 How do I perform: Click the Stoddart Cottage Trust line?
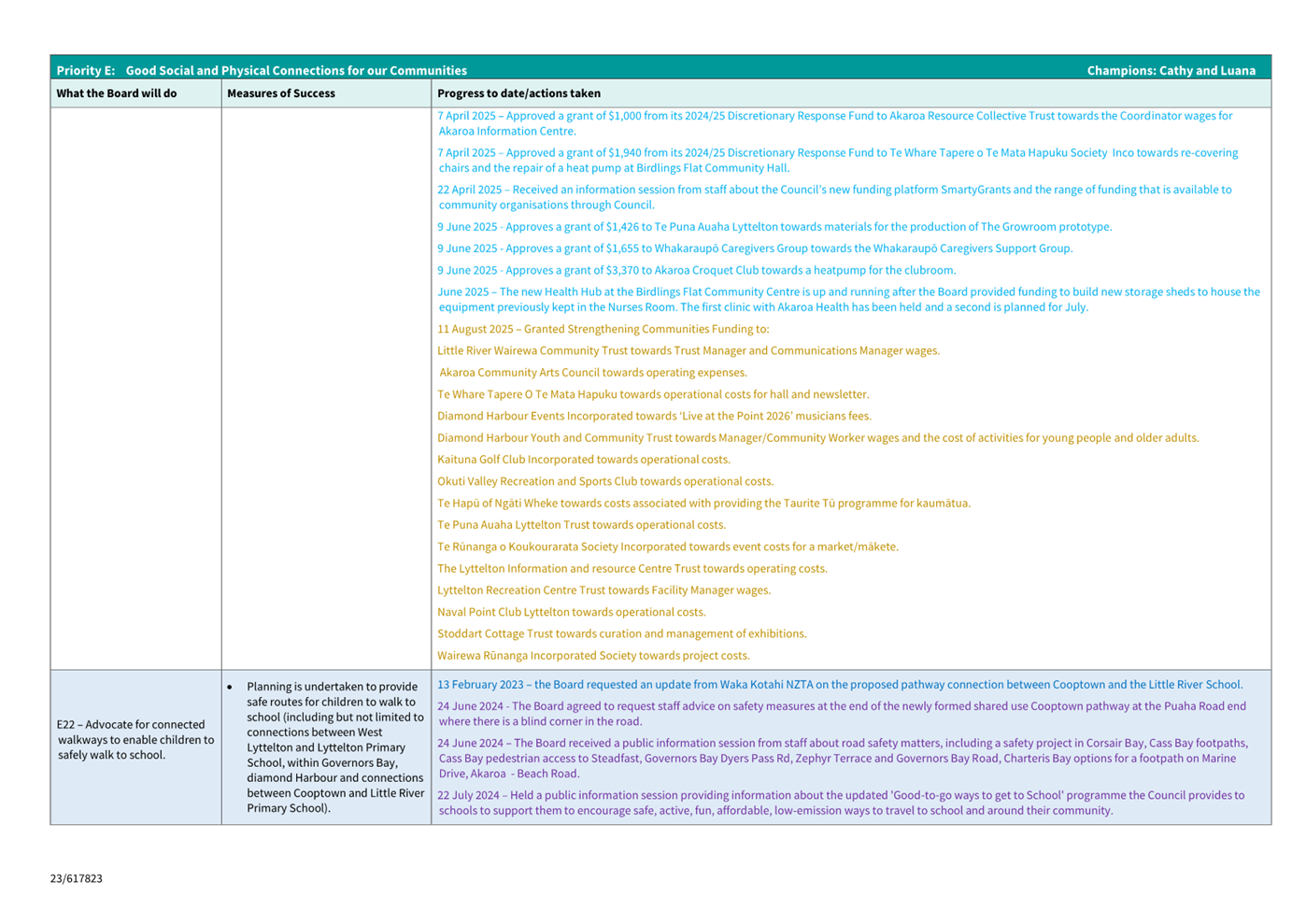[621, 633]
